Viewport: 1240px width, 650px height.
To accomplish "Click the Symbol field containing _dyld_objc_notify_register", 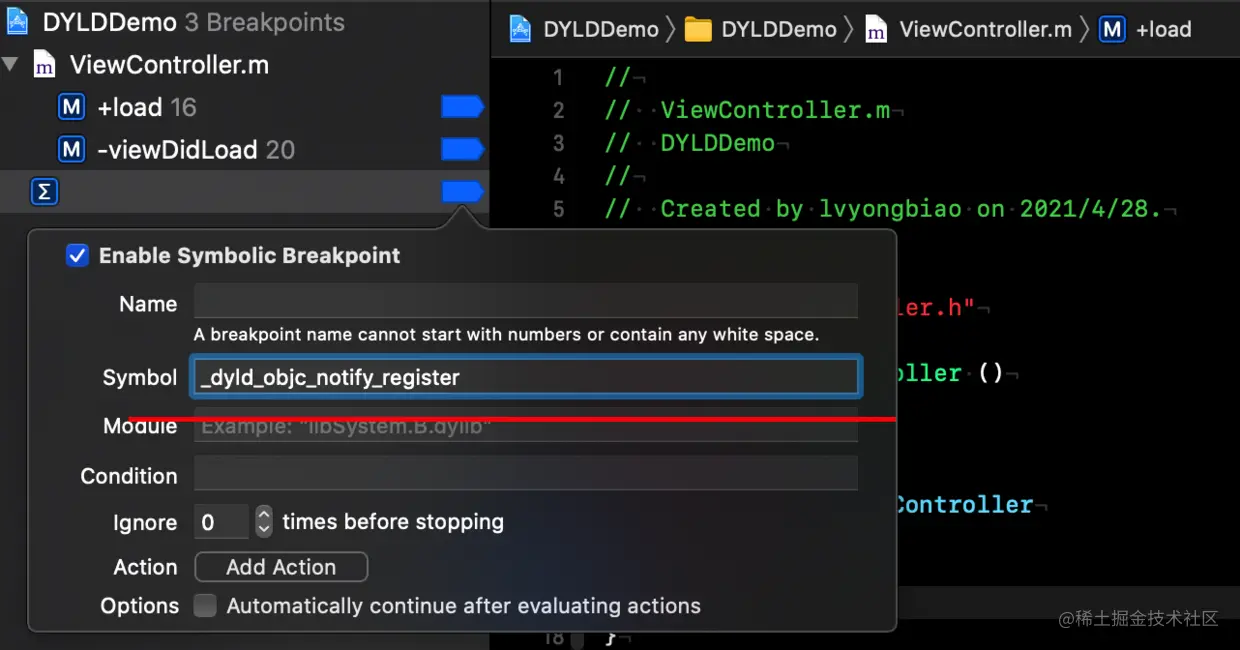I will [x=526, y=377].
